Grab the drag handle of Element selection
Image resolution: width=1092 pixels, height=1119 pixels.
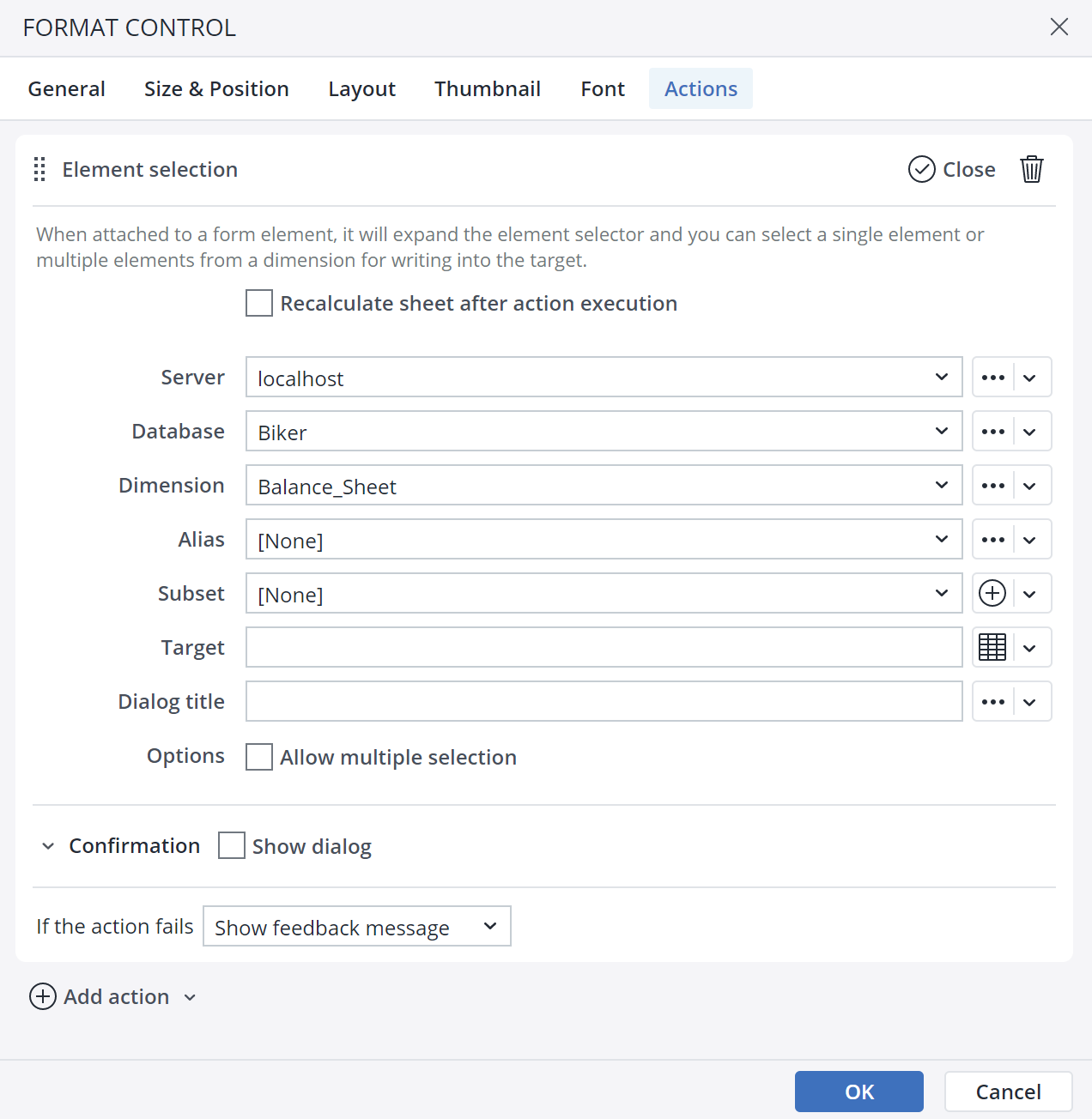(x=39, y=169)
